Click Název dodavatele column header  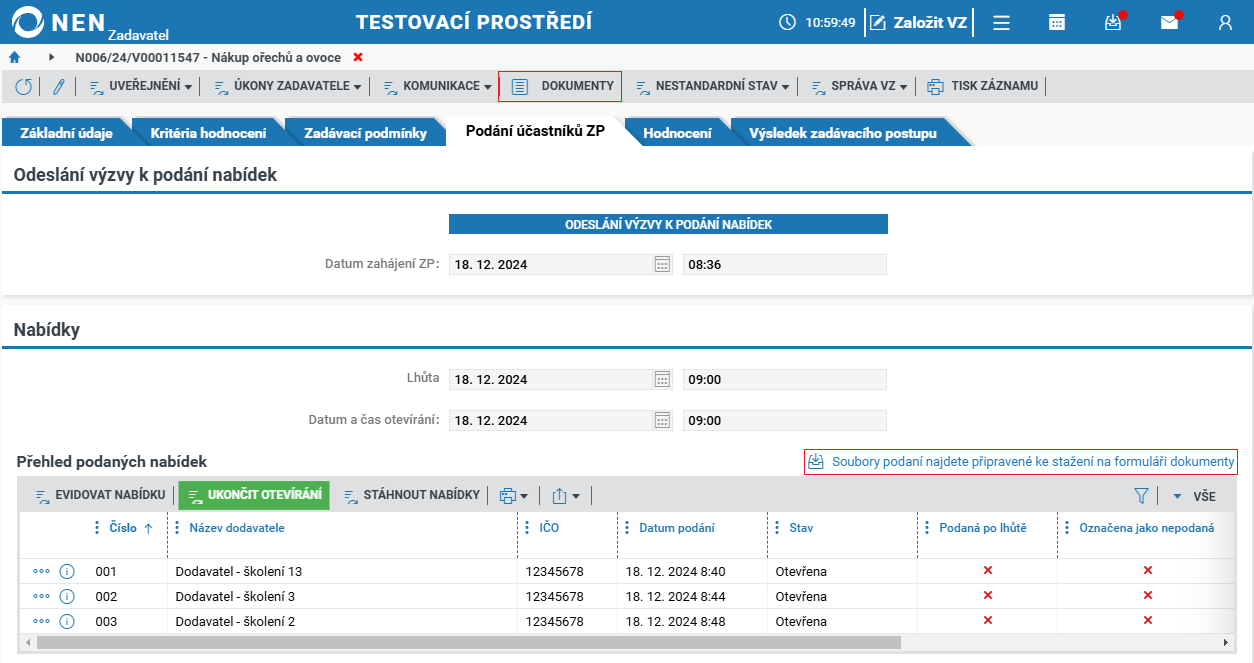(x=237, y=528)
